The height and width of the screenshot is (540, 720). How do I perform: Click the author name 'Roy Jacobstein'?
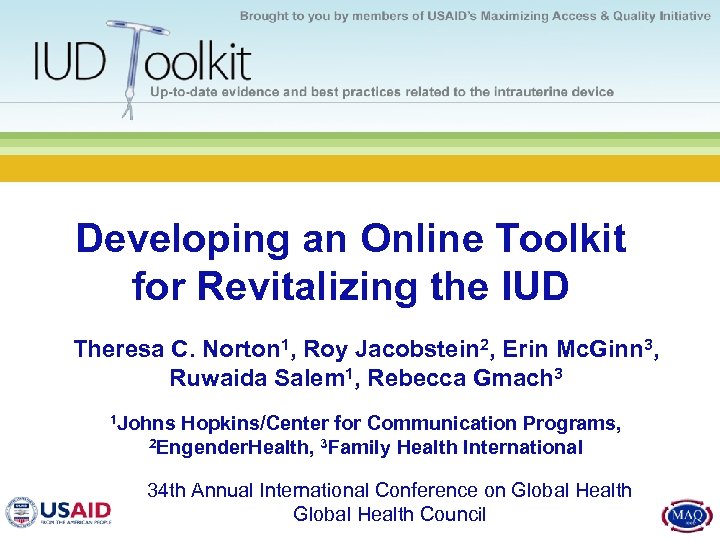pyautogui.click(x=392, y=349)
